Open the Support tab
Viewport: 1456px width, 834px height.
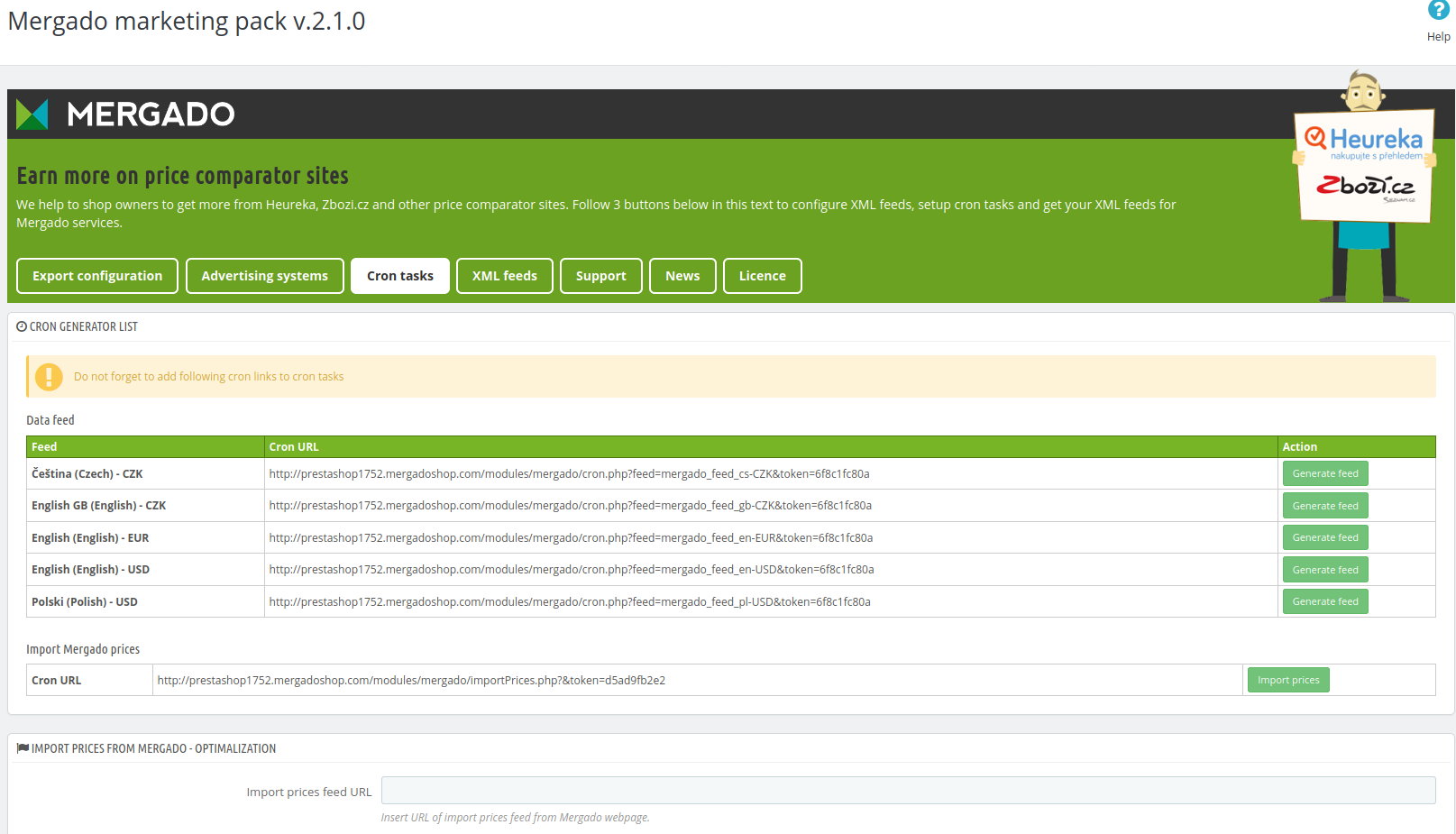[x=600, y=275]
